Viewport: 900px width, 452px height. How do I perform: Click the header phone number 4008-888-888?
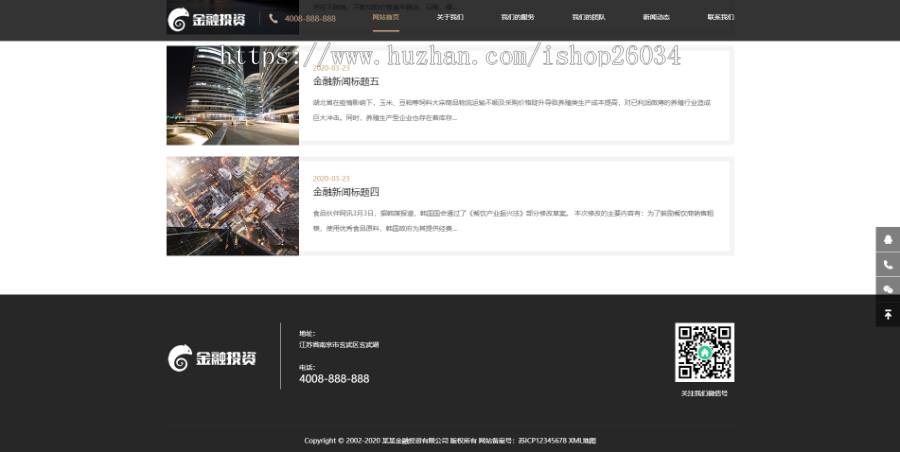(x=310, y=18)
